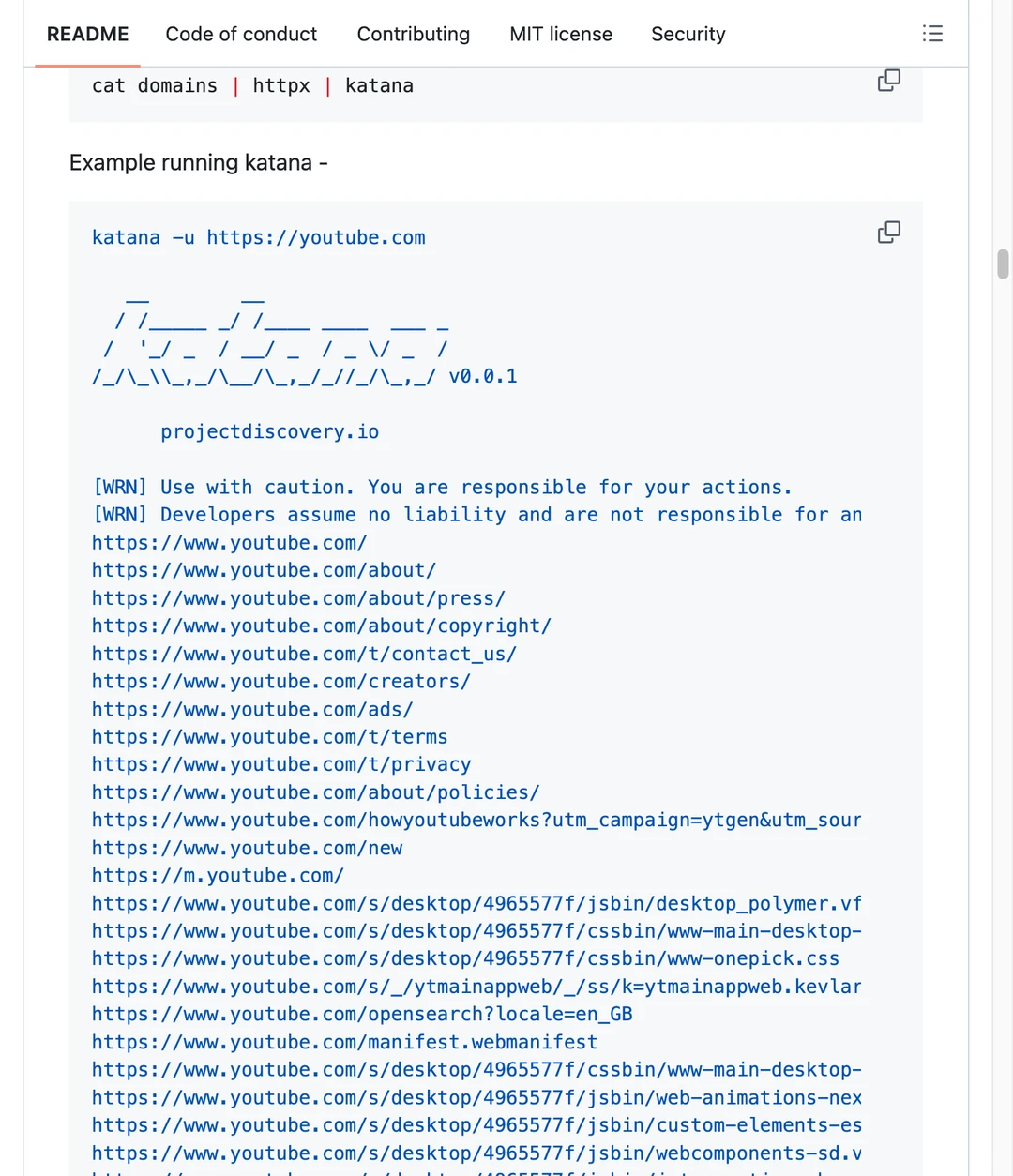Copy the katana youtube example code block
This screenshot has width=1013, height=1176.
[x=888, y=233]
